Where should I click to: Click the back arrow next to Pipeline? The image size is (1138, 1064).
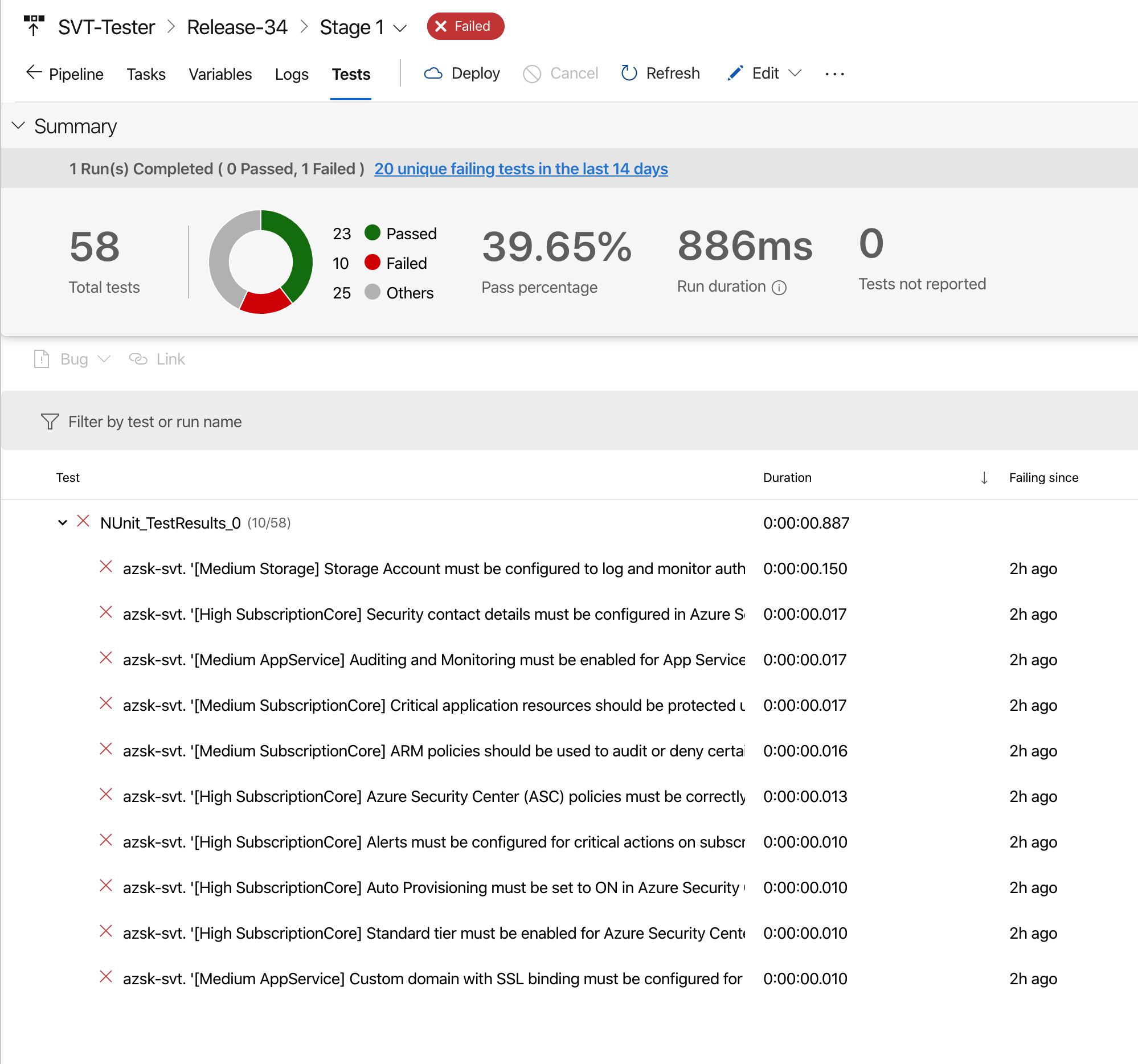[x=34, y=73]
